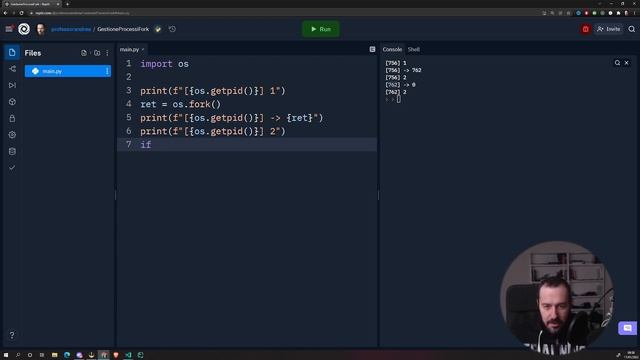Click the Replit logo

tap(24, 29)
